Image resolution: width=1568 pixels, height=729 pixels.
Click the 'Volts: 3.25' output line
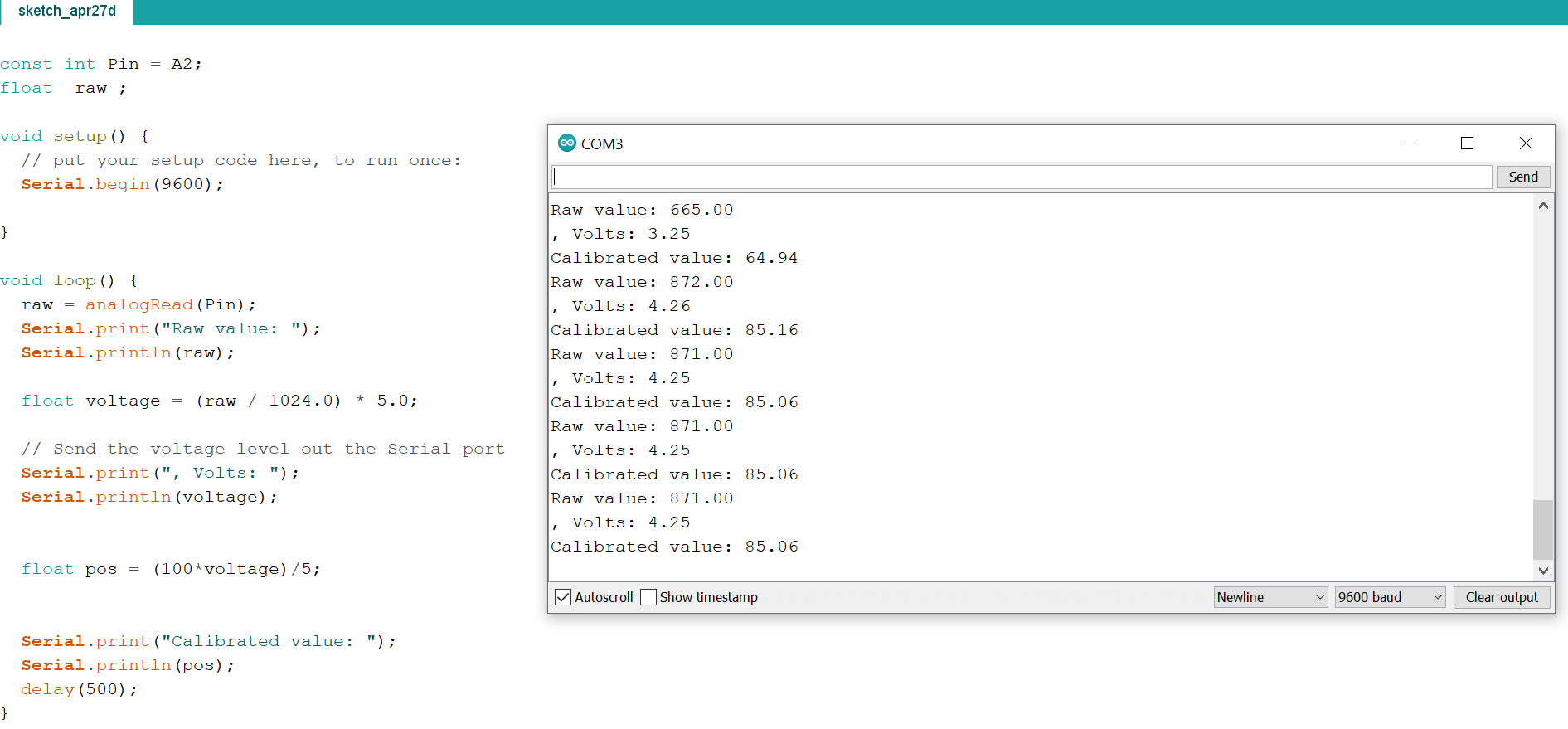tap(621, 234)
